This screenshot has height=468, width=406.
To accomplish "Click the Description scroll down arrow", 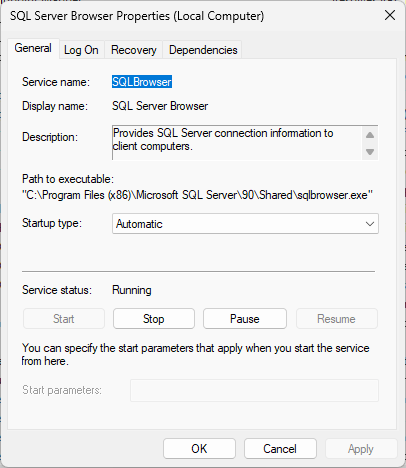I will click(370, 152).
